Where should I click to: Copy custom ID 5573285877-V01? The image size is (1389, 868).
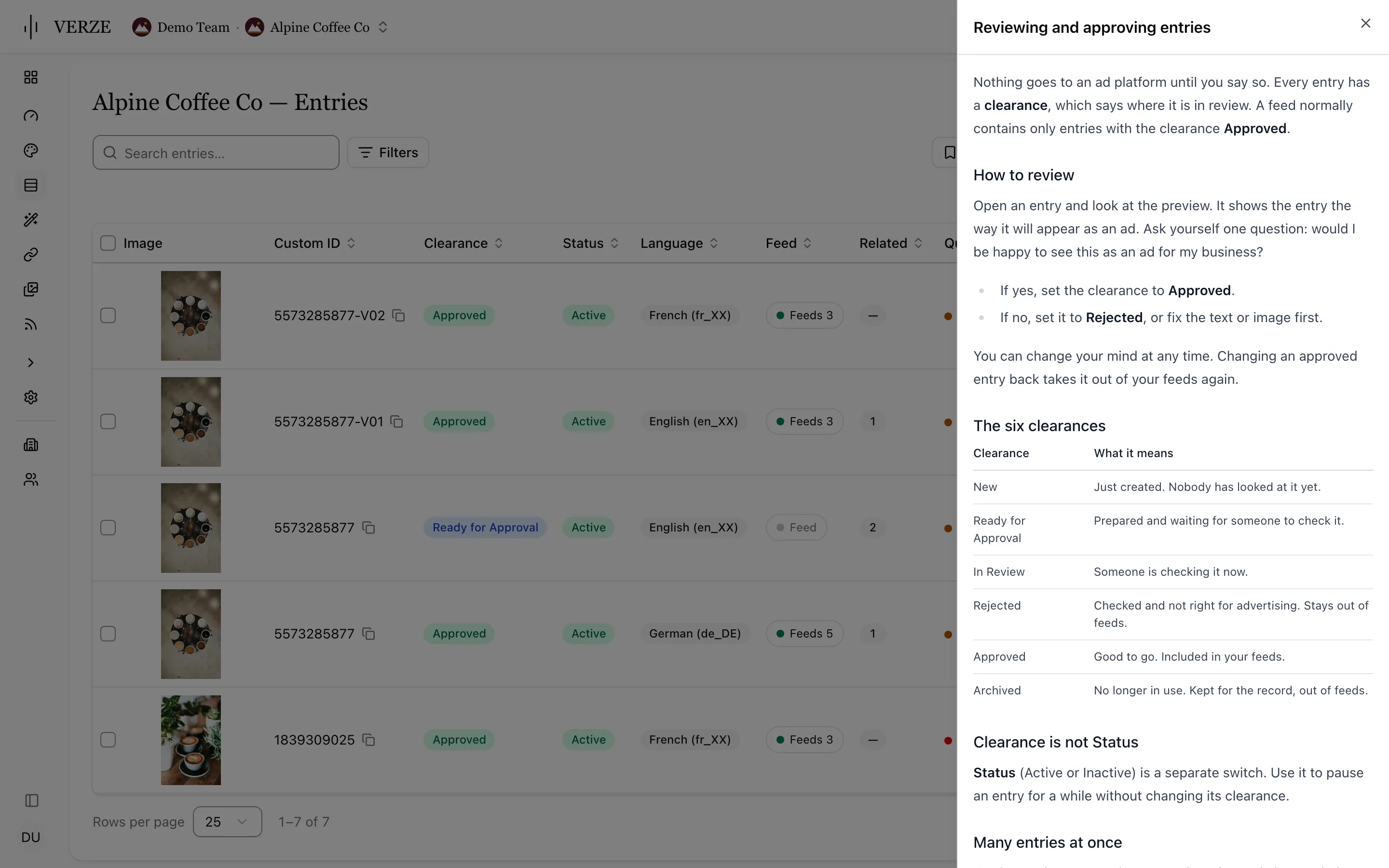pyautogui.click(x=396, y=421)
